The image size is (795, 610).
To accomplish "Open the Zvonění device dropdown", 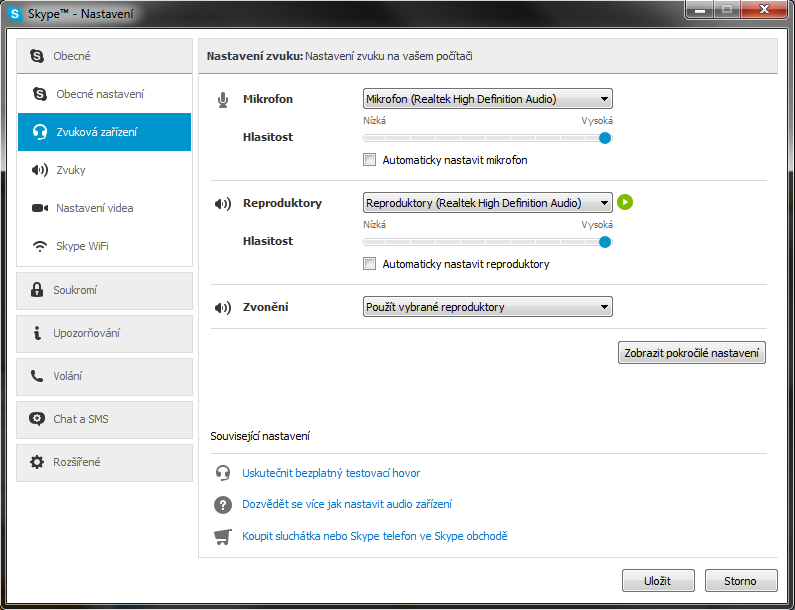I will point(488,307).
